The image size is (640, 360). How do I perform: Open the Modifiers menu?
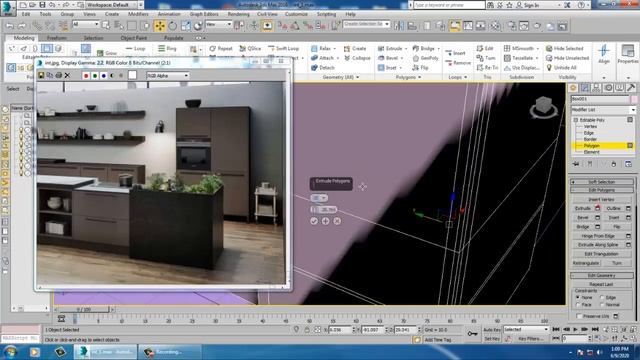[138, 14]
